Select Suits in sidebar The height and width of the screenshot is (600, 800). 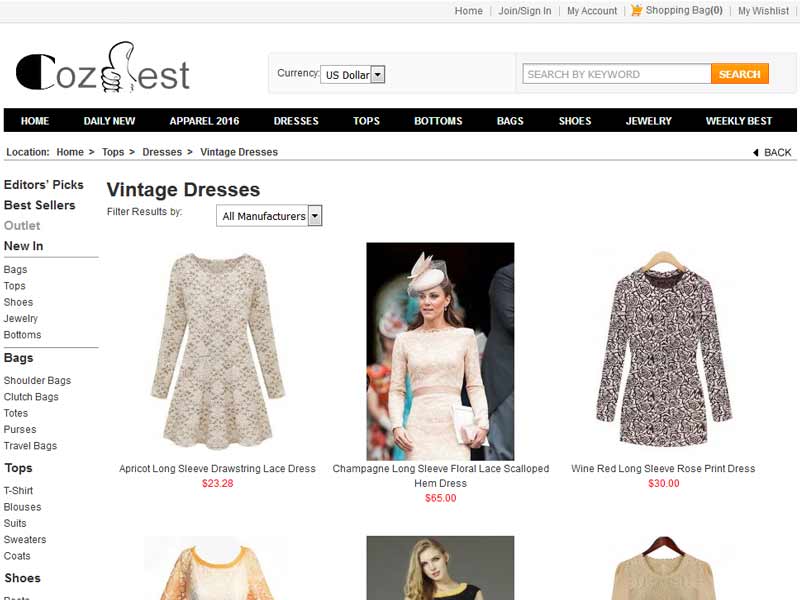15,523
